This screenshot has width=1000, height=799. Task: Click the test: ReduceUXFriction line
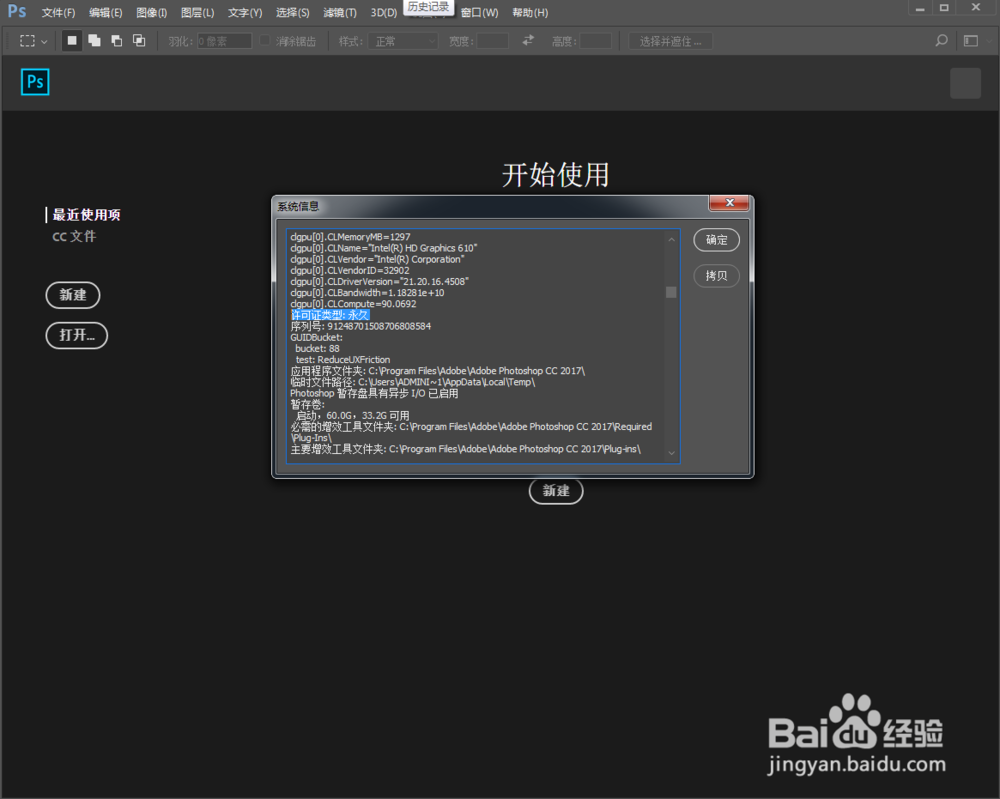pyautogui.click(x=342, y=360)
